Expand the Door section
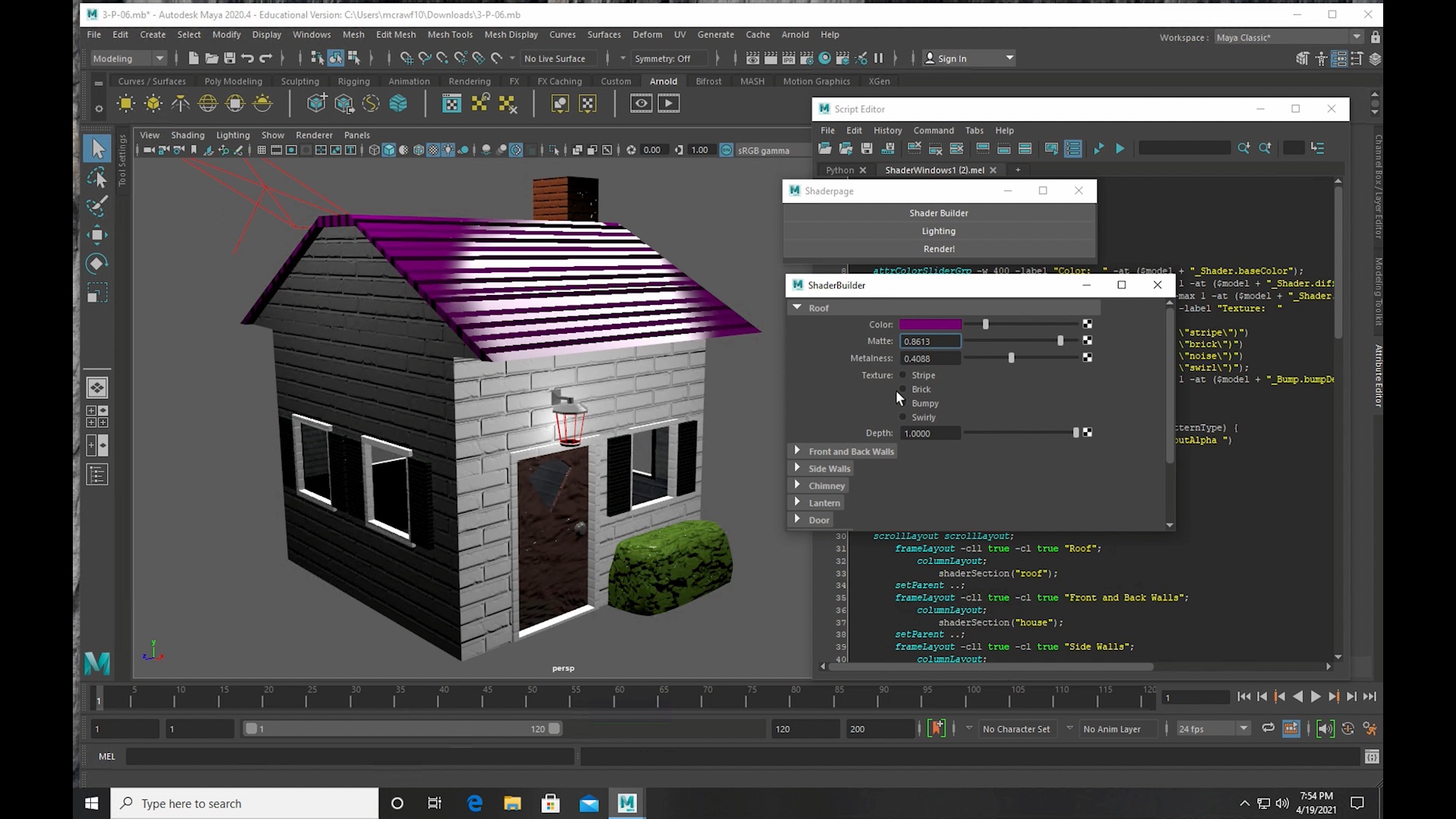 click(x=798, y=520)
